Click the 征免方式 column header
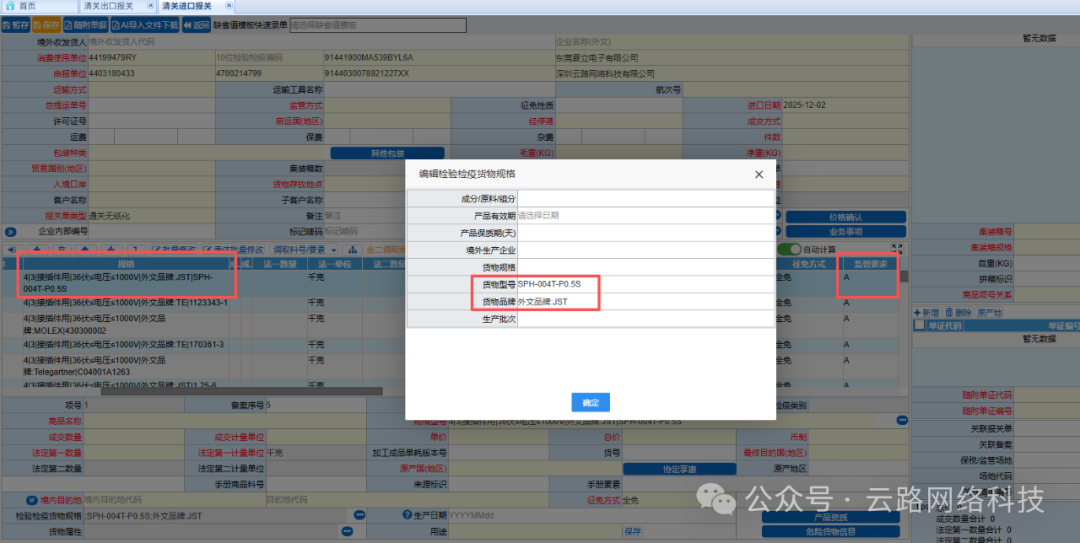Screen dimensions: 1080x543 [x=809, y=264]
